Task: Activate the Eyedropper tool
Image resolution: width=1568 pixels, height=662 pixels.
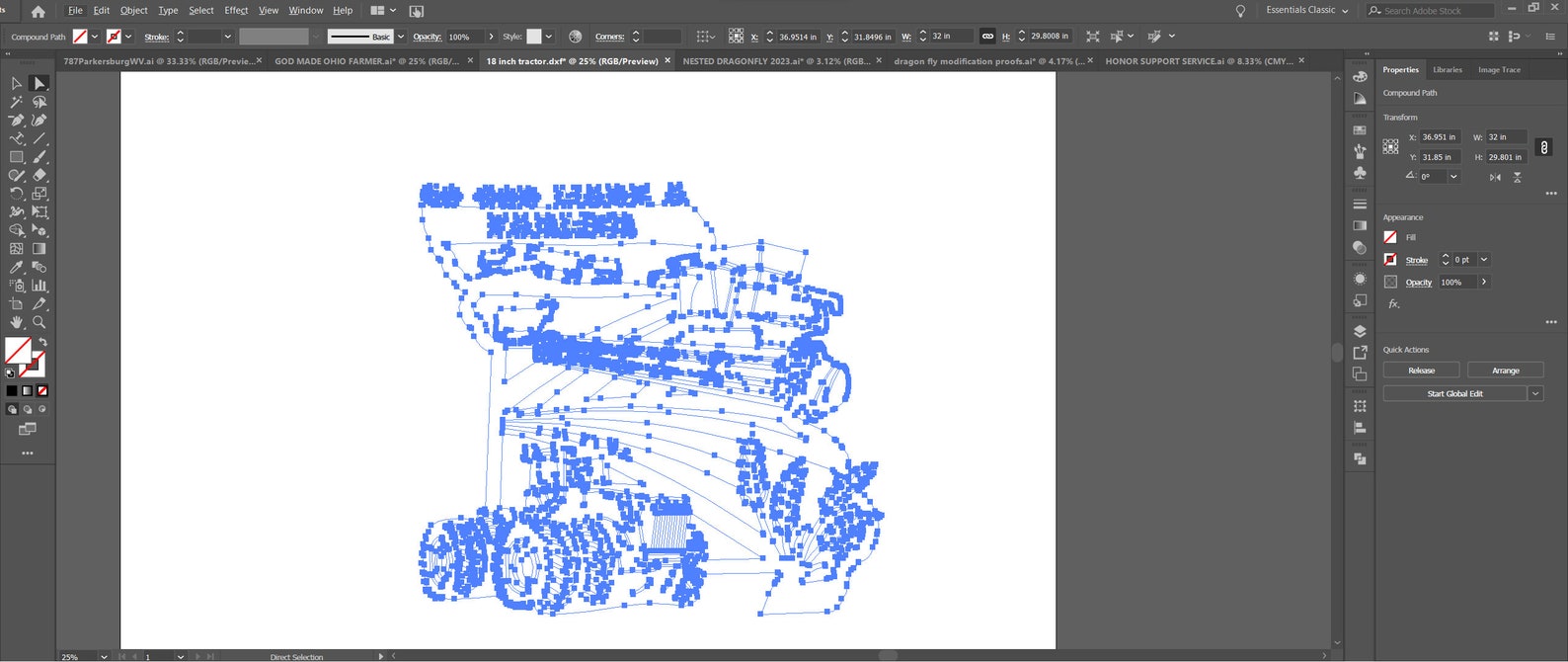Action: click(16, 267)
